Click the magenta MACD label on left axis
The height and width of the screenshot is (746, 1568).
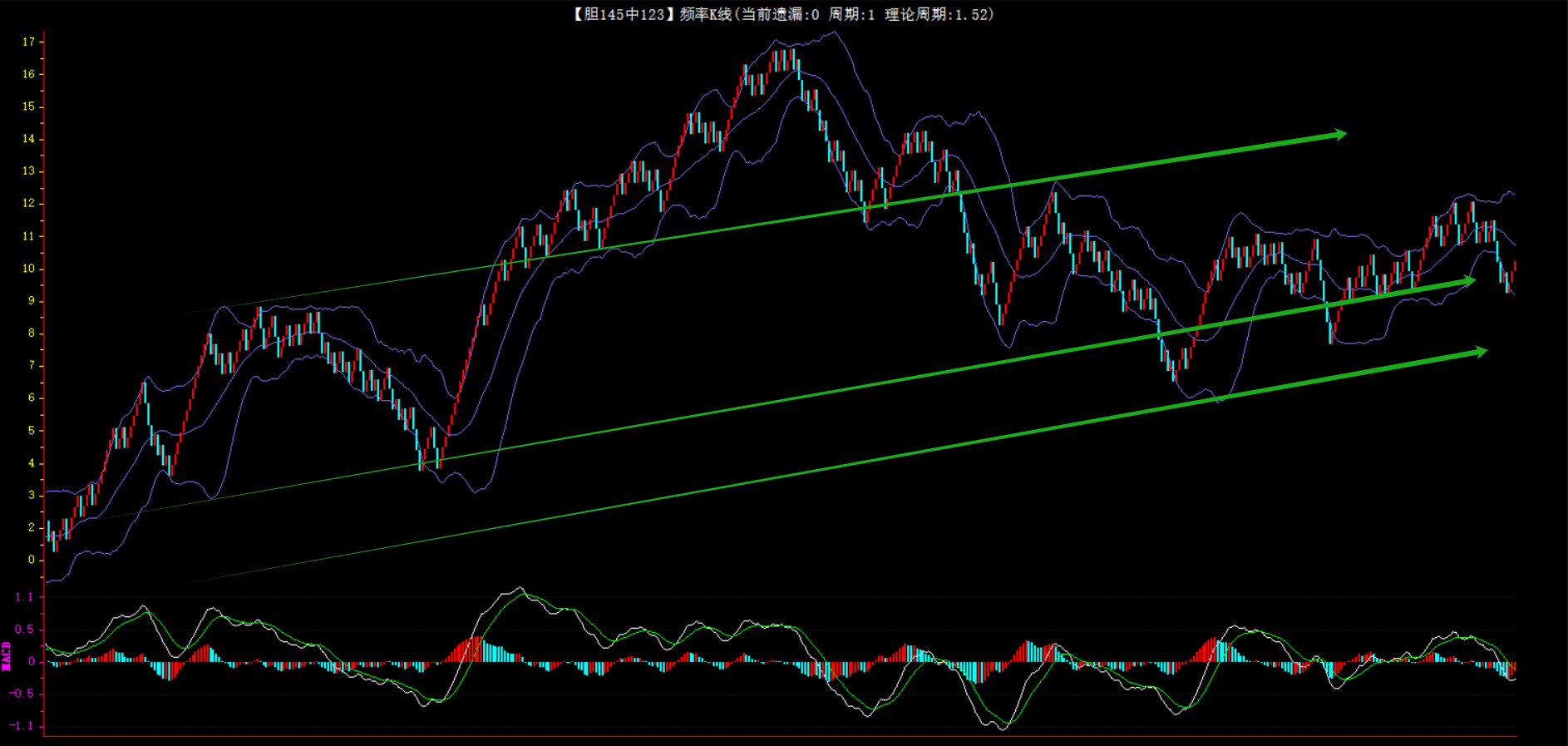pos(7,655)
